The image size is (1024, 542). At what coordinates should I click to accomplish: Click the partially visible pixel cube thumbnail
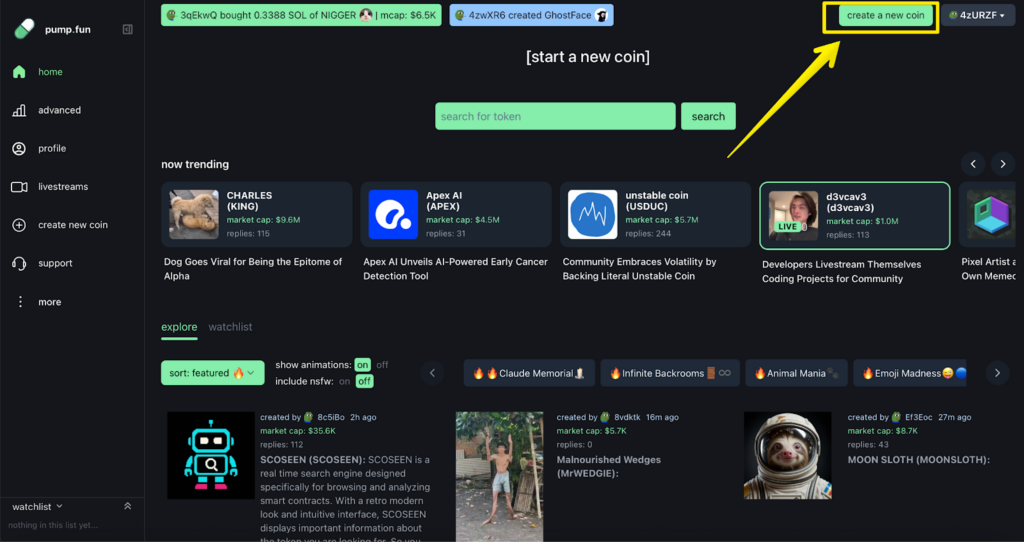click(x=991, y=214)
